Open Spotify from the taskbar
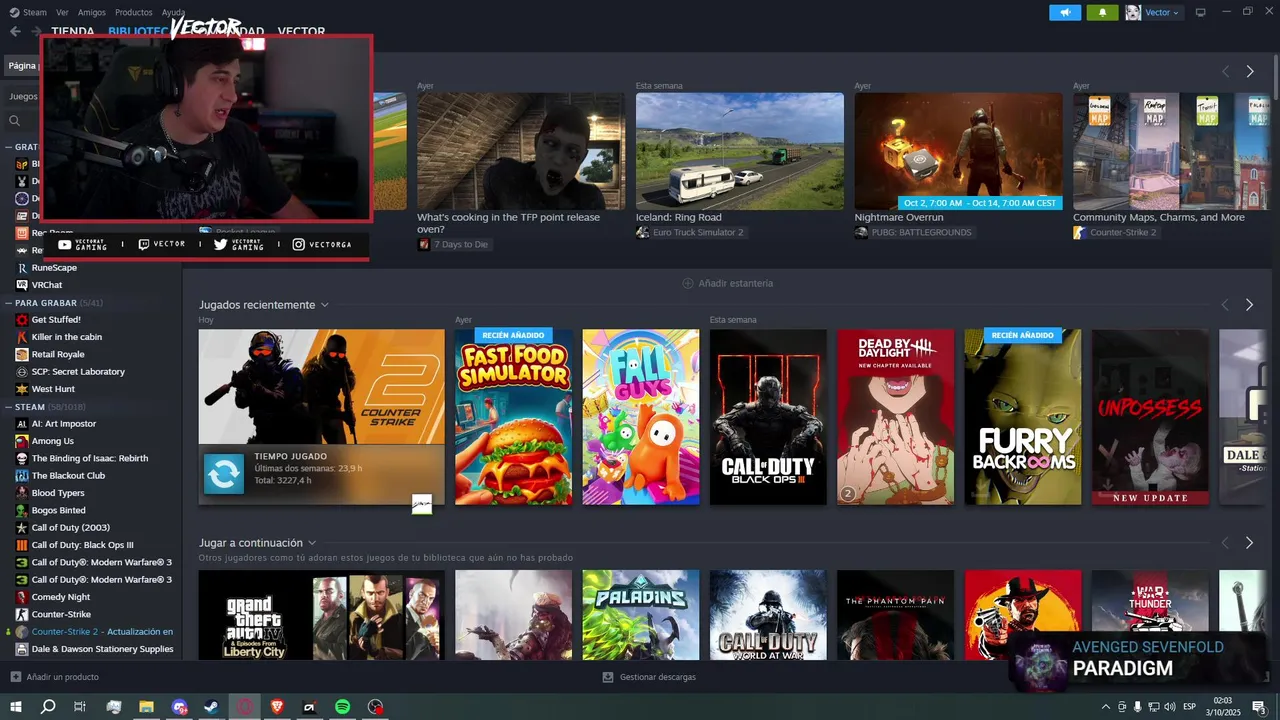This screenshot has width=1280, height=720. coord(342,707)
